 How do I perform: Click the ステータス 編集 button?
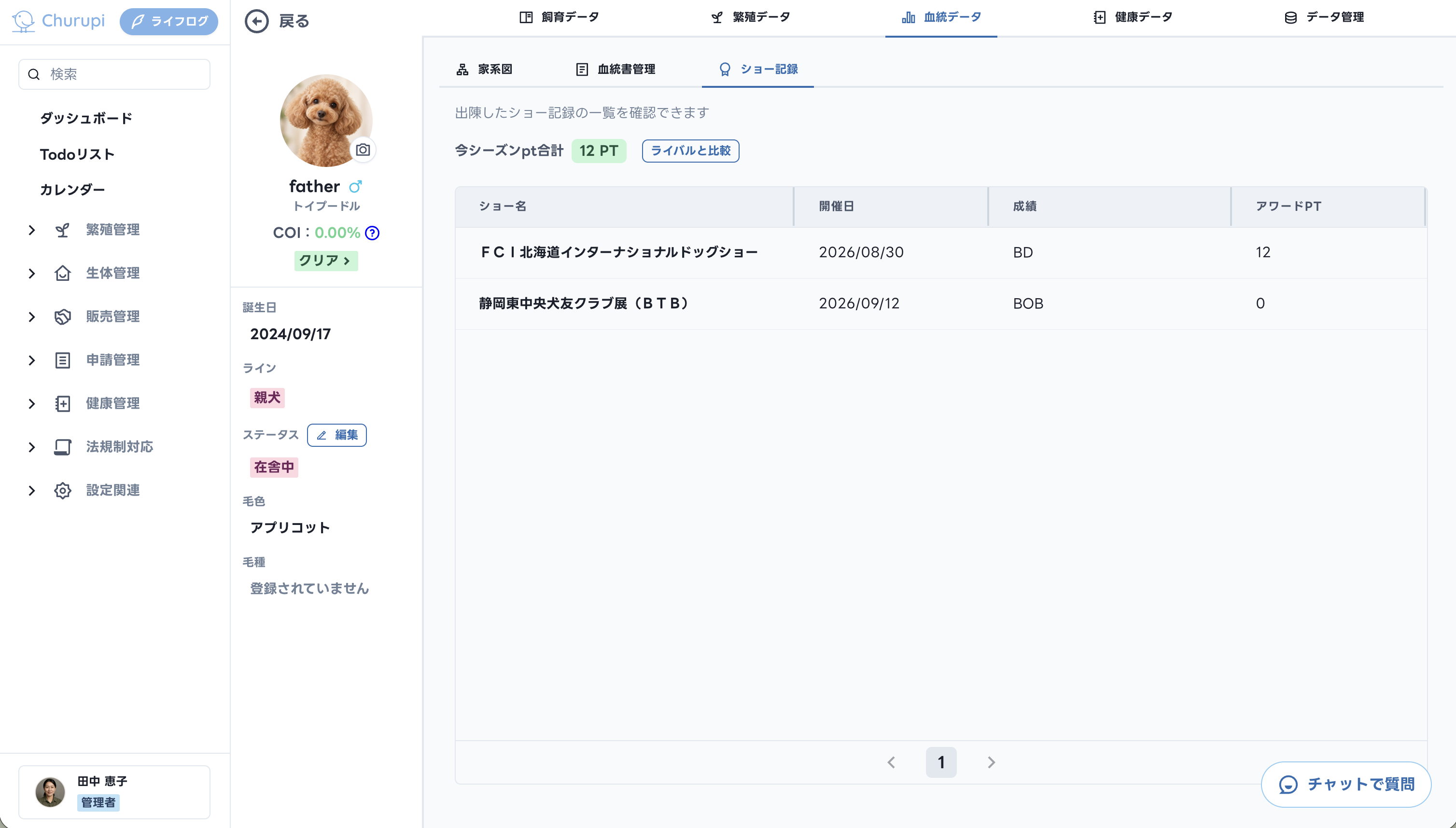[337, 435]
